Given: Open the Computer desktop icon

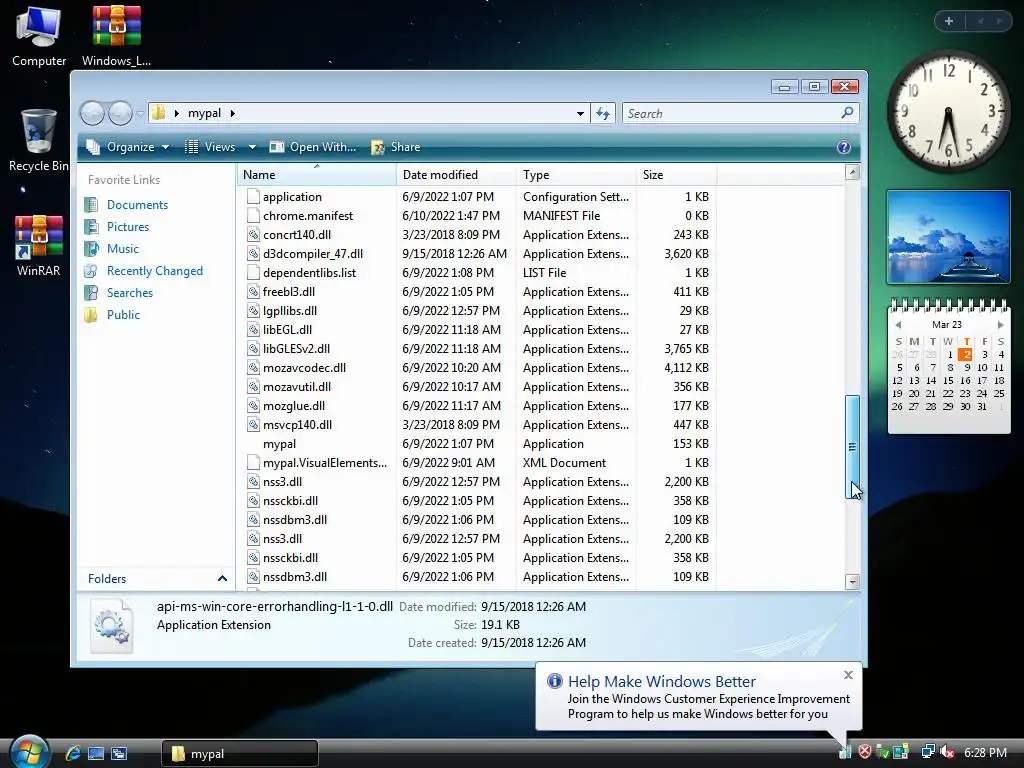Looking at the screenshot, I should point(39,36).
